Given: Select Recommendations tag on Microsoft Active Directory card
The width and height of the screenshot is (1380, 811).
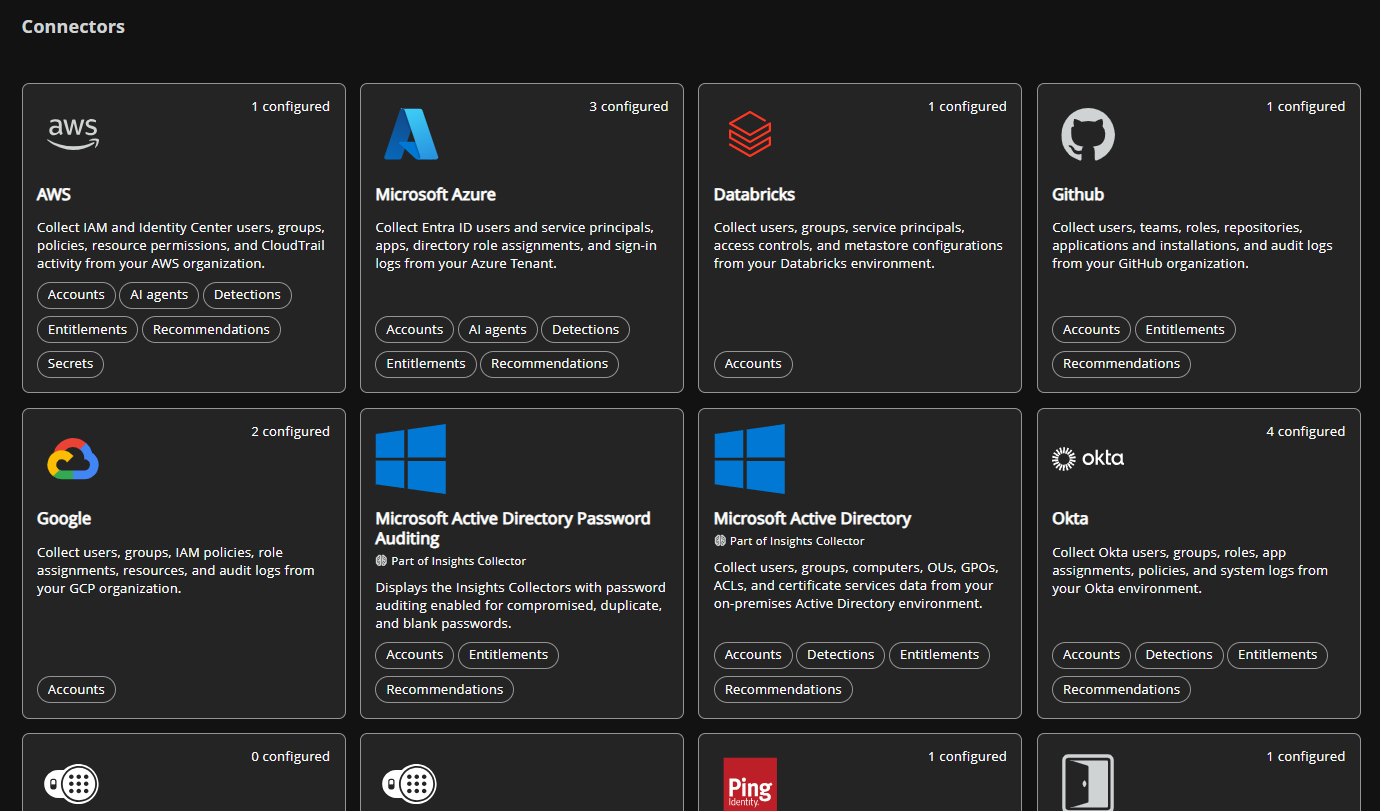Looking at the screenshot, I should pyautogui.click(x=783, y=689).
